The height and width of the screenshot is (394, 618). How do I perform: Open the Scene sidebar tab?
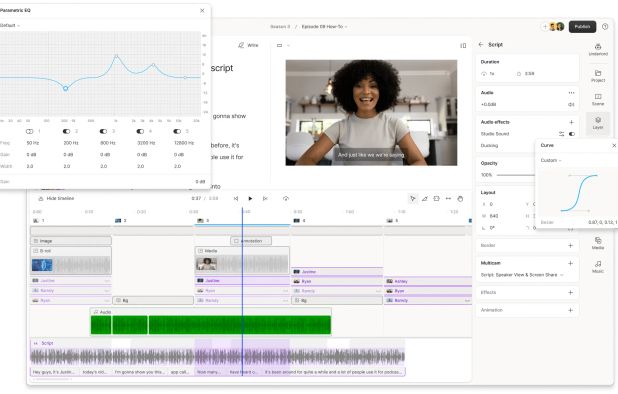click(x=598, y=100)
